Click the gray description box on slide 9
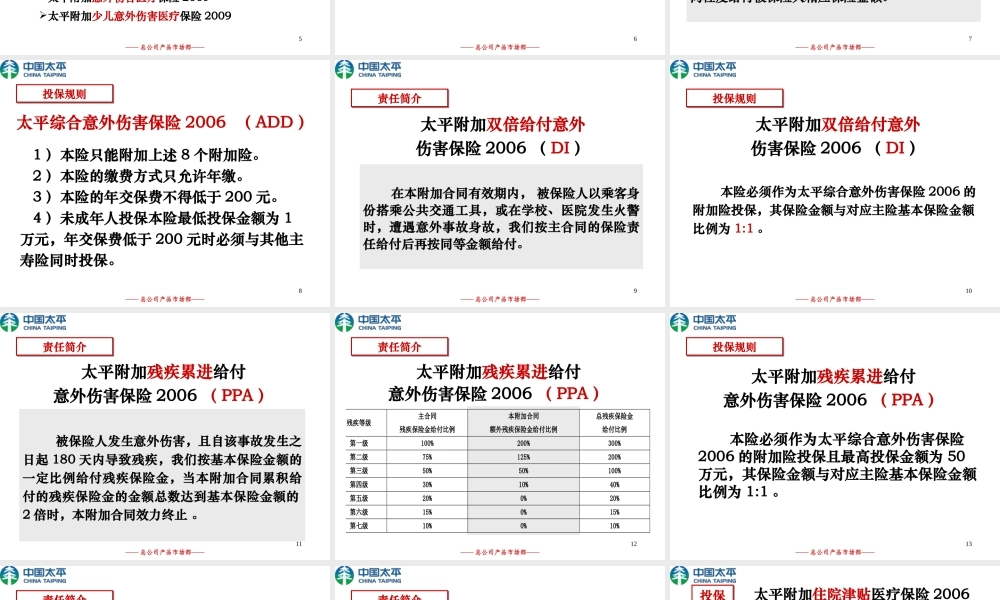This screenshot has width=1000, height=600. coord(501,217)
